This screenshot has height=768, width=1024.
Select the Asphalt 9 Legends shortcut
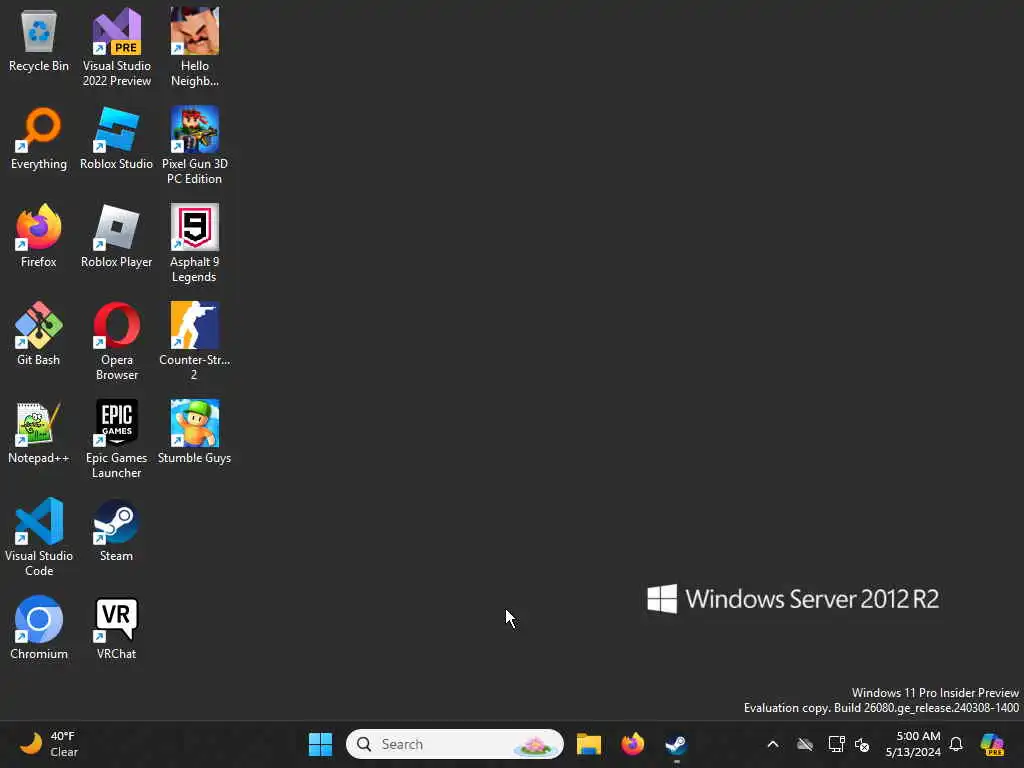[x=195, y=243]
